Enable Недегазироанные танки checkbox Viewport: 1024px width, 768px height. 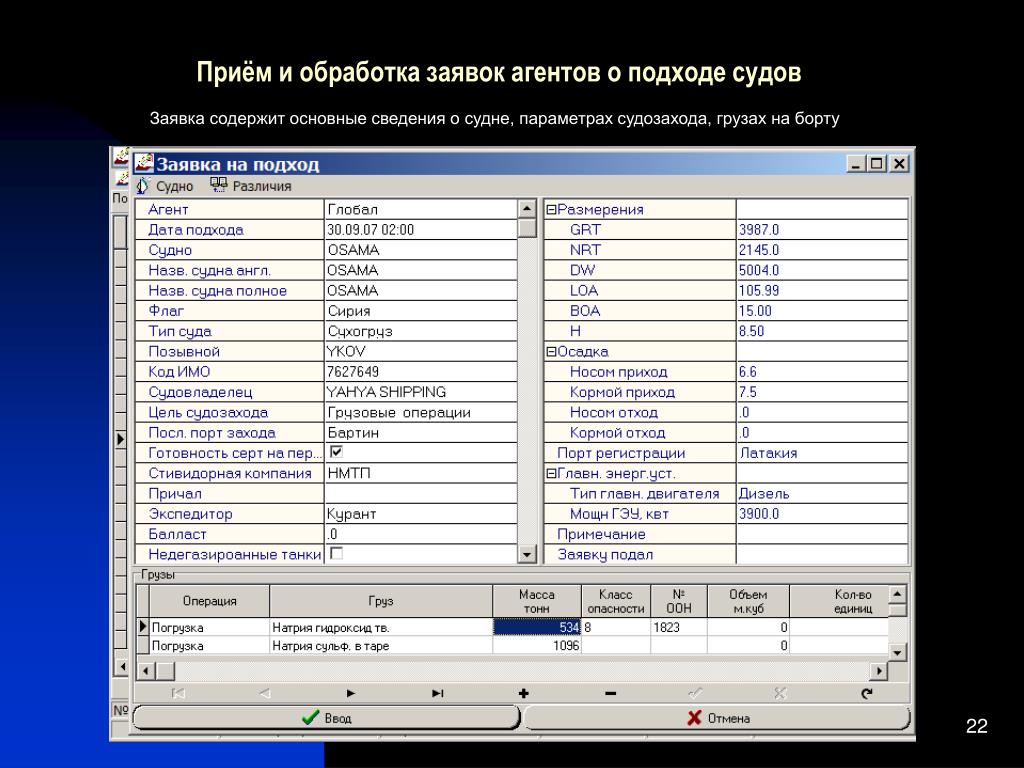click(336, 554)
